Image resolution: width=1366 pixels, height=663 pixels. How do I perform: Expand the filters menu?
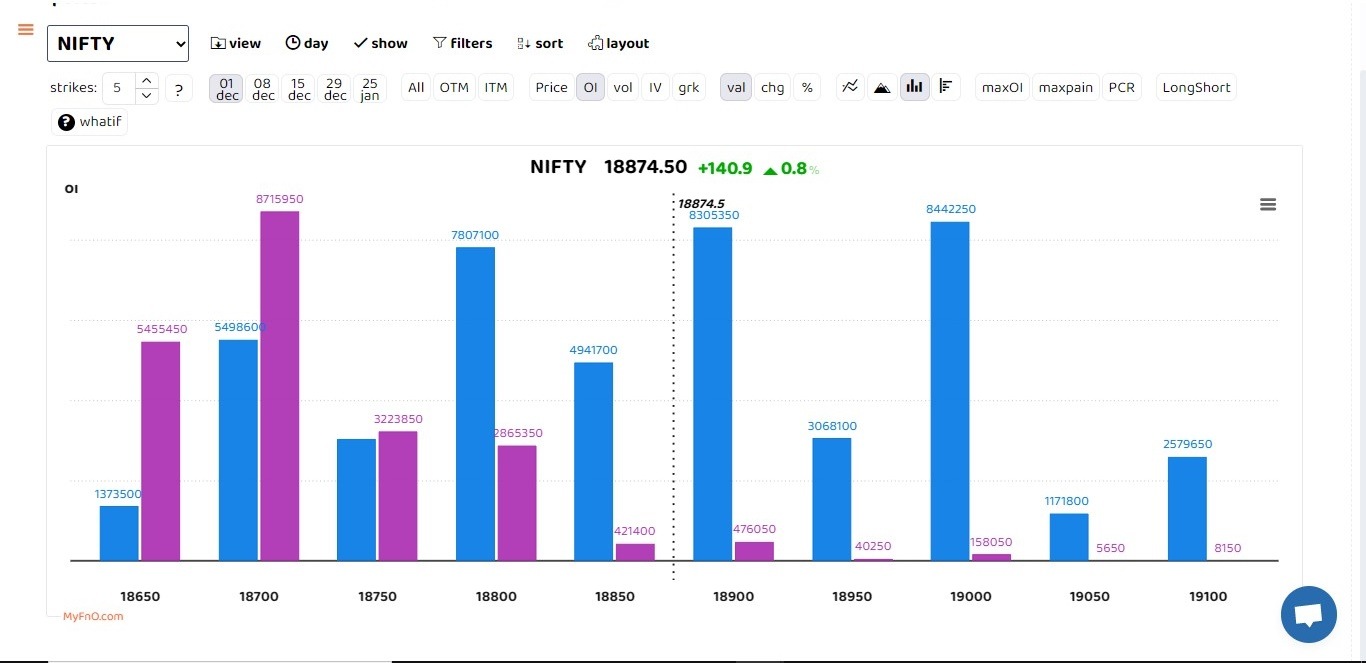(462, 43)
